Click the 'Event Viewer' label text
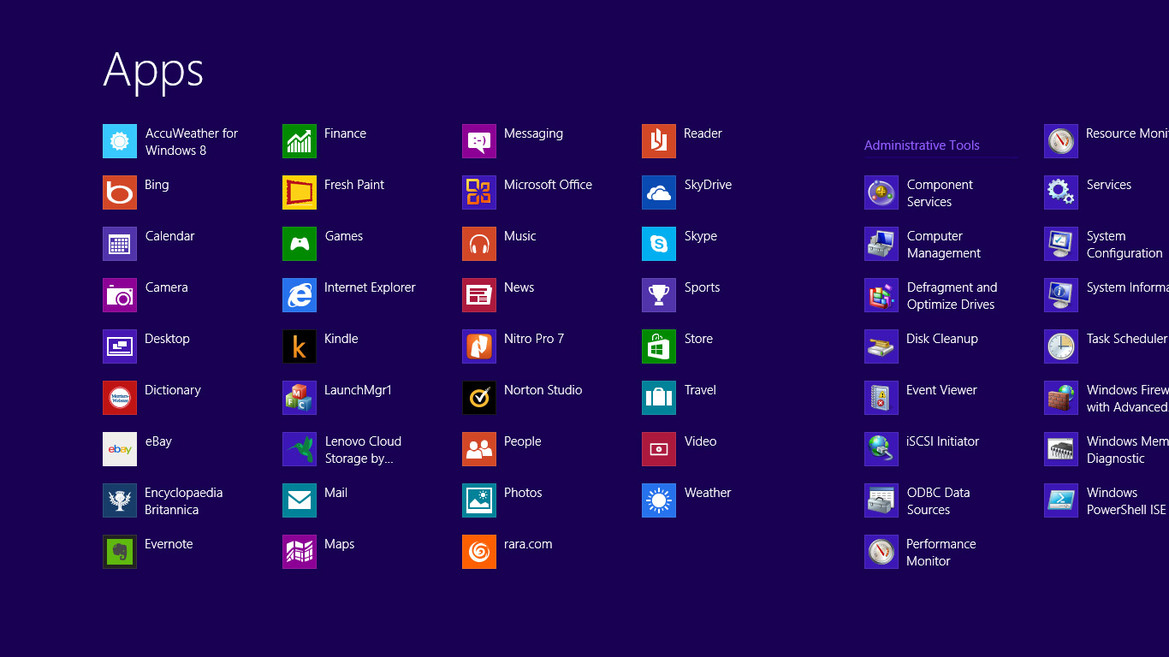1169x657 pixels. [941, 390]
